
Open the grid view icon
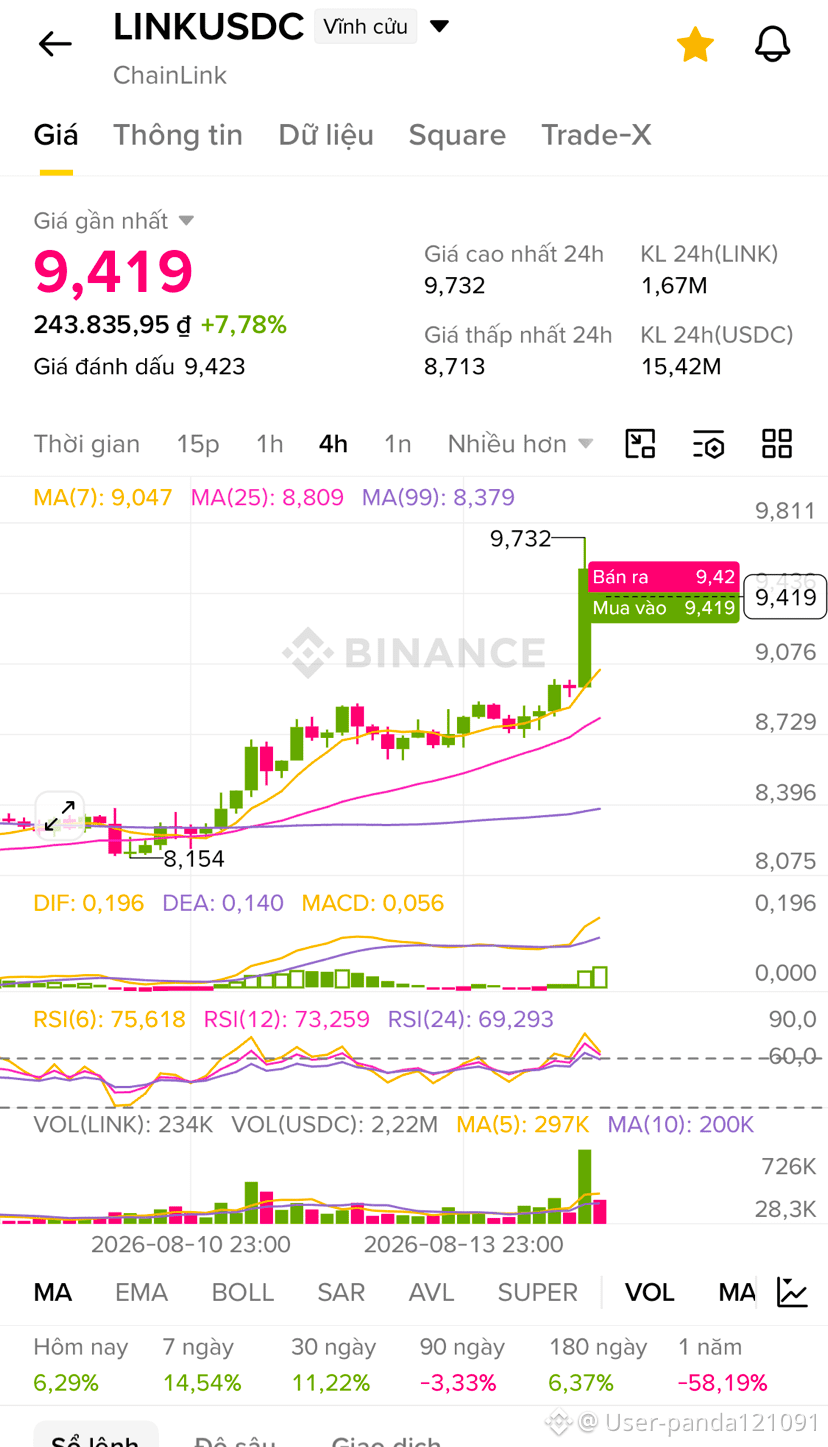777,443
